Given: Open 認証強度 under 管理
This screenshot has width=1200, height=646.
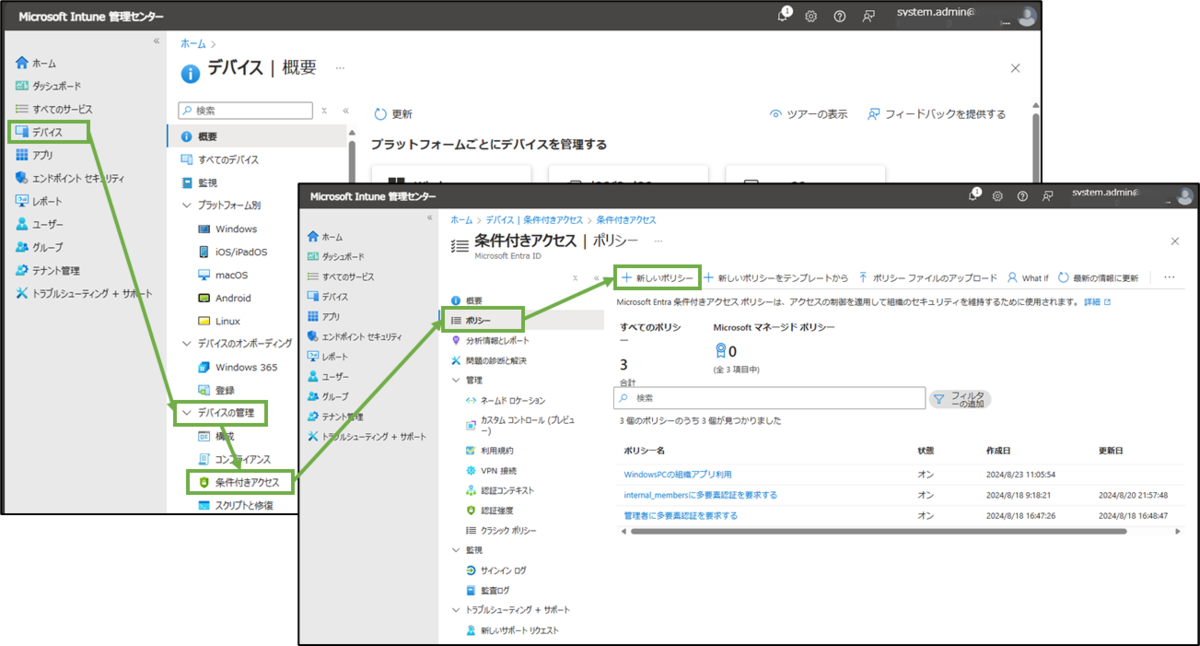Looking at the screenshot, I should [490, 510].
